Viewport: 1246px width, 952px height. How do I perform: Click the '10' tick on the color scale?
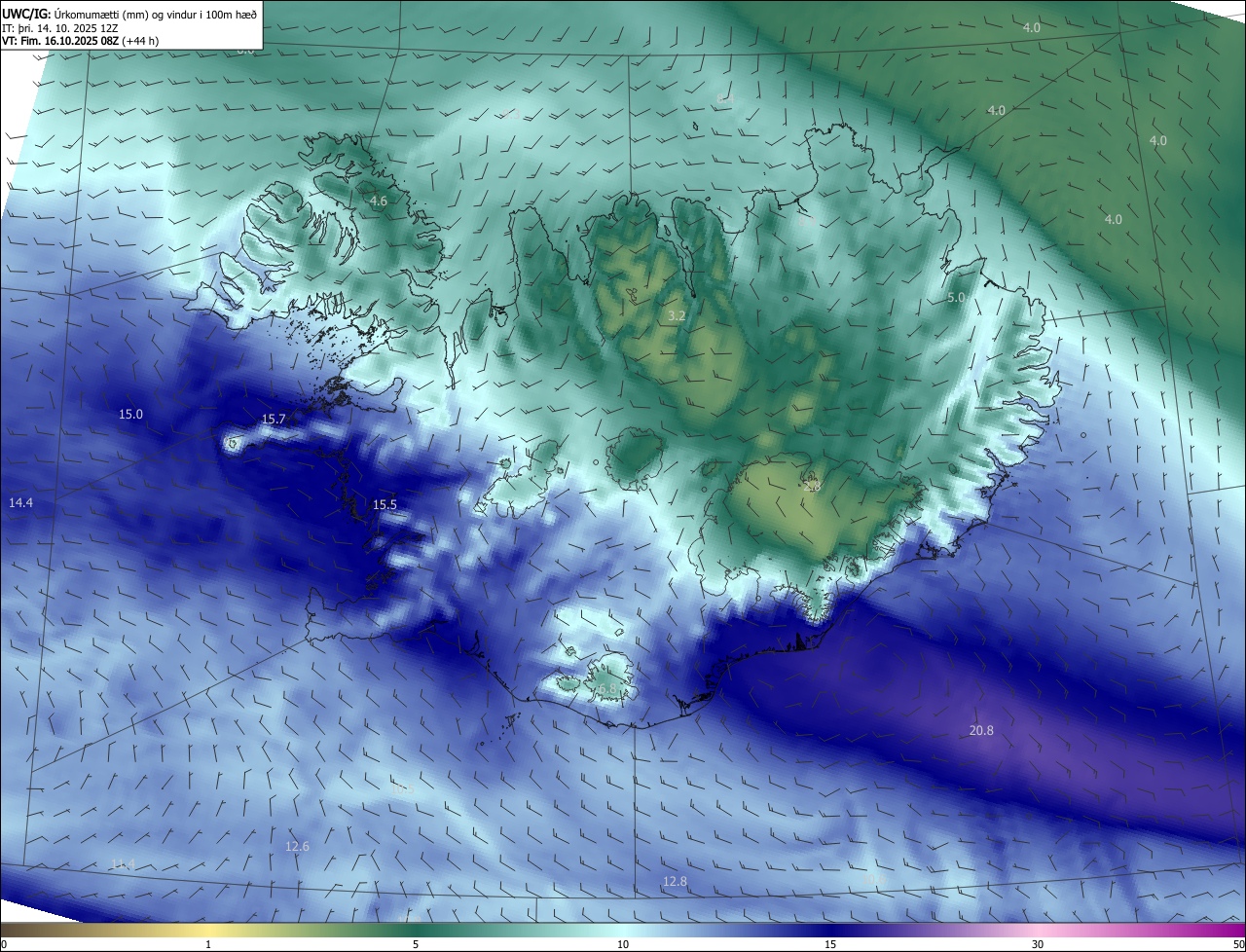click(623, 944)
